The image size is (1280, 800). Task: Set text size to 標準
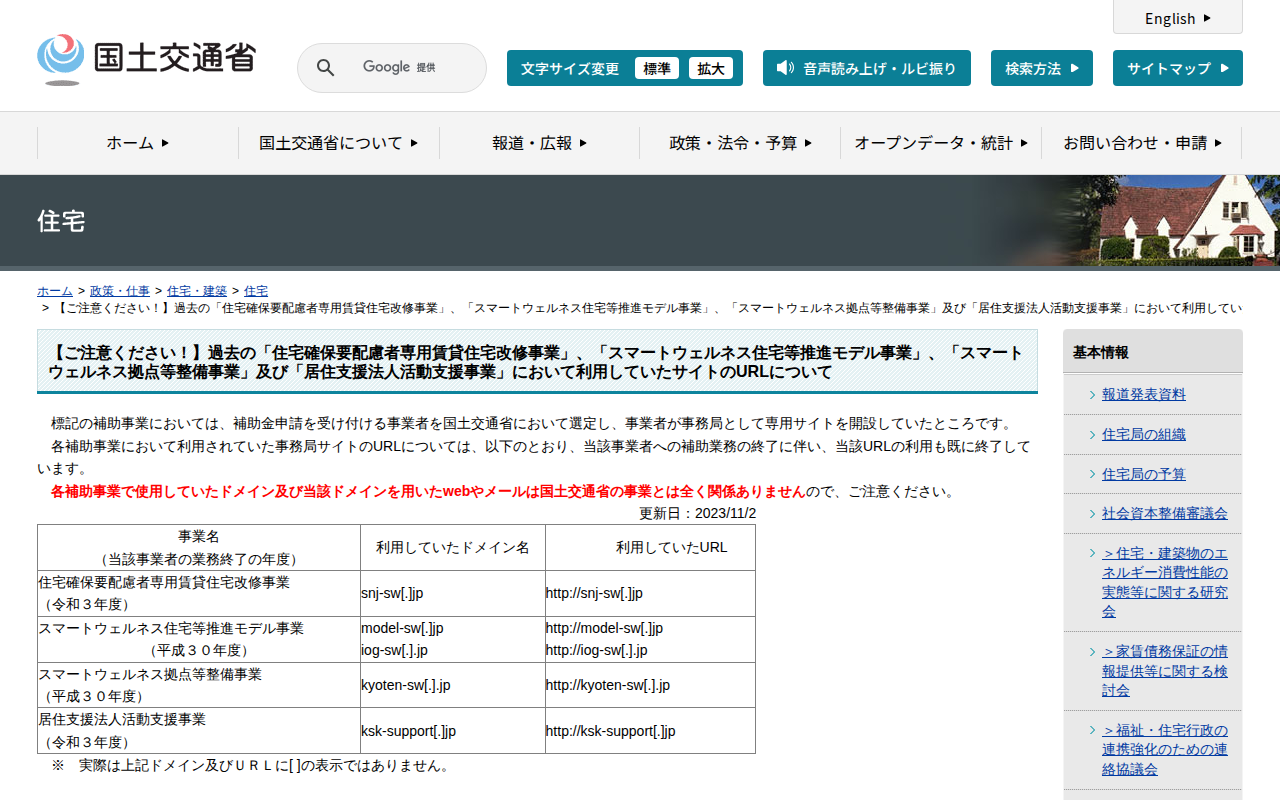656,68
